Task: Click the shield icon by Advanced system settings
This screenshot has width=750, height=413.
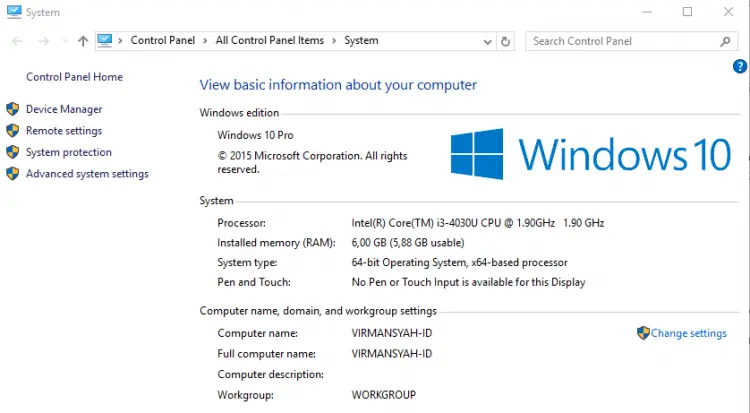Action: tap(13, 173)
